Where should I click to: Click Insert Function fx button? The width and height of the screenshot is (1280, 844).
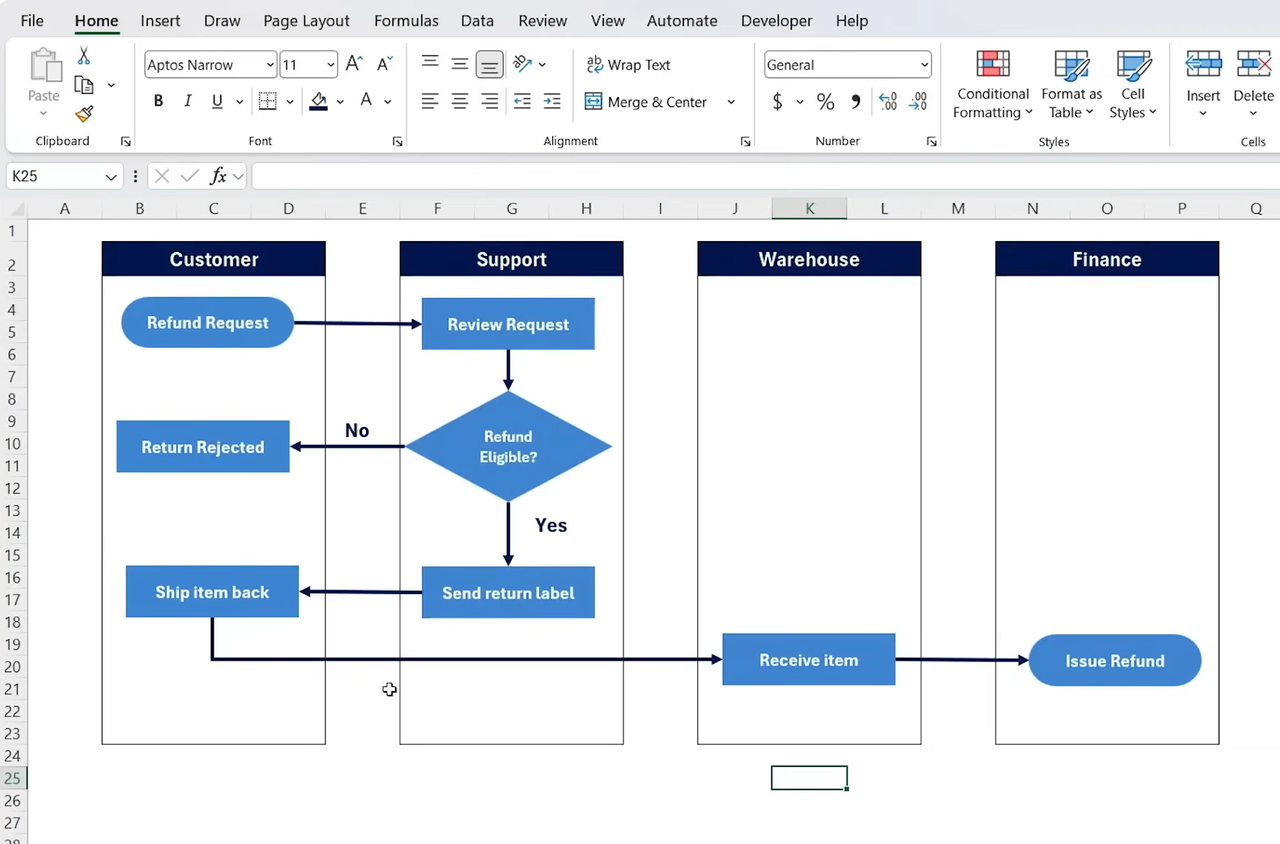click(x=218, y=177)
